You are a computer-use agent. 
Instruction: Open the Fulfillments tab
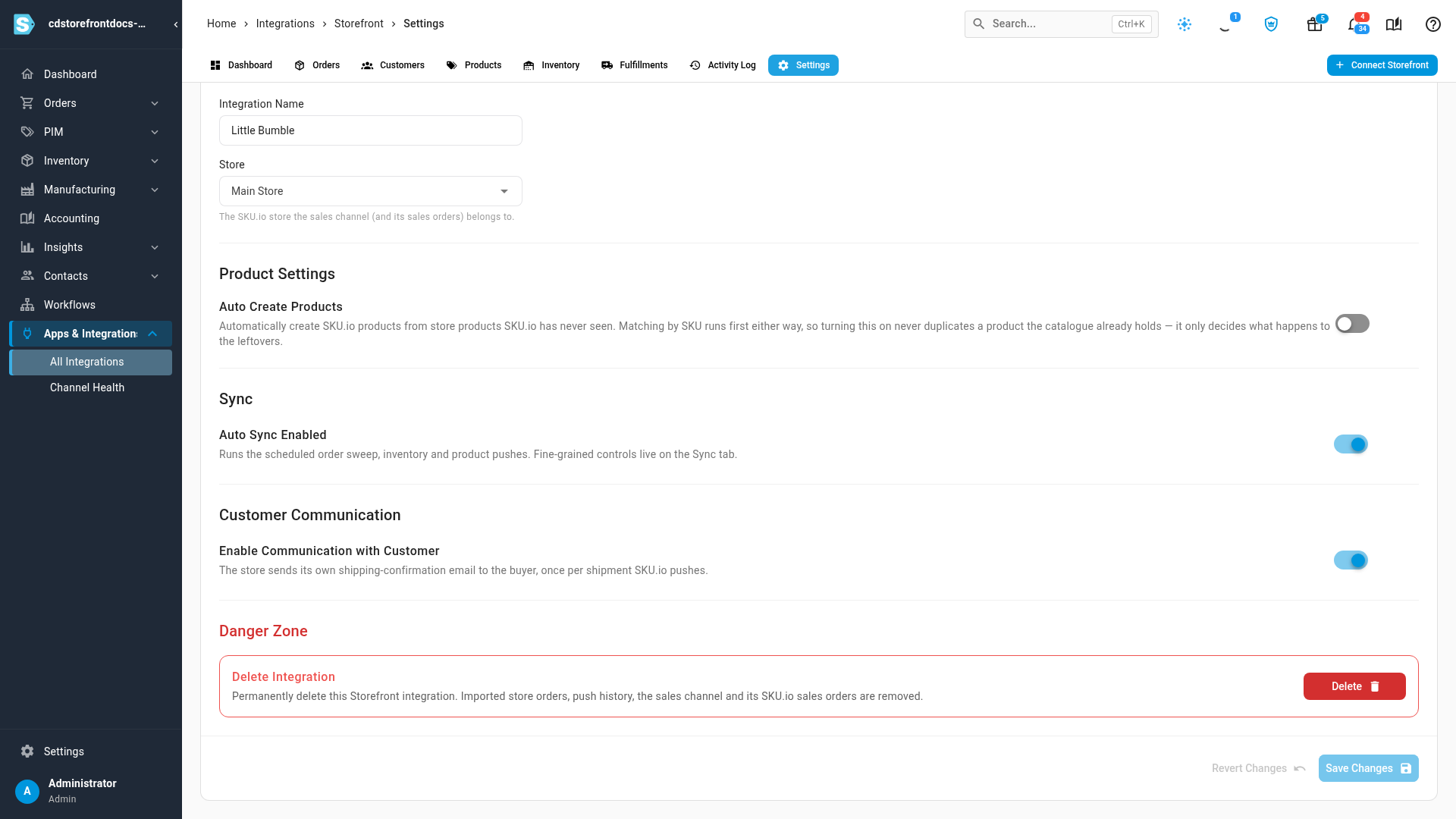[x=635, y=65]
